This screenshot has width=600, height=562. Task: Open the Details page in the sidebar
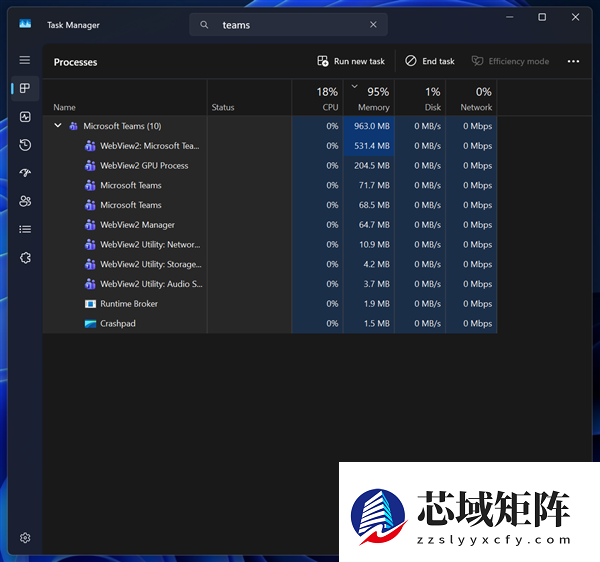point(25,229)
